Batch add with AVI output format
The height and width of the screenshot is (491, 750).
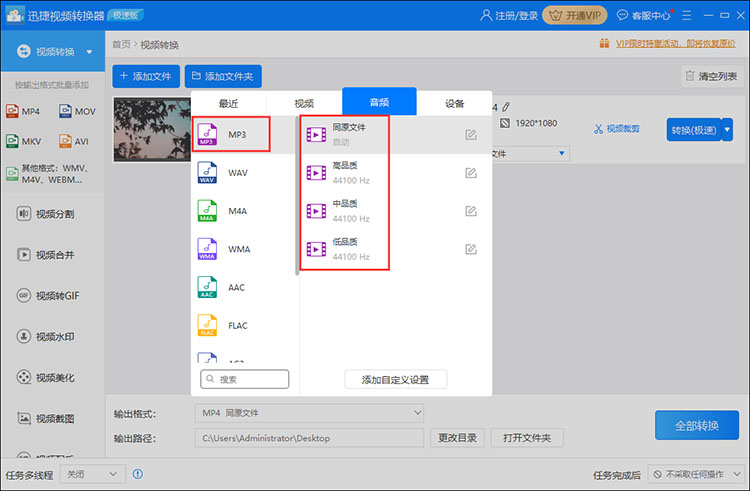click(x=74, y=141)
